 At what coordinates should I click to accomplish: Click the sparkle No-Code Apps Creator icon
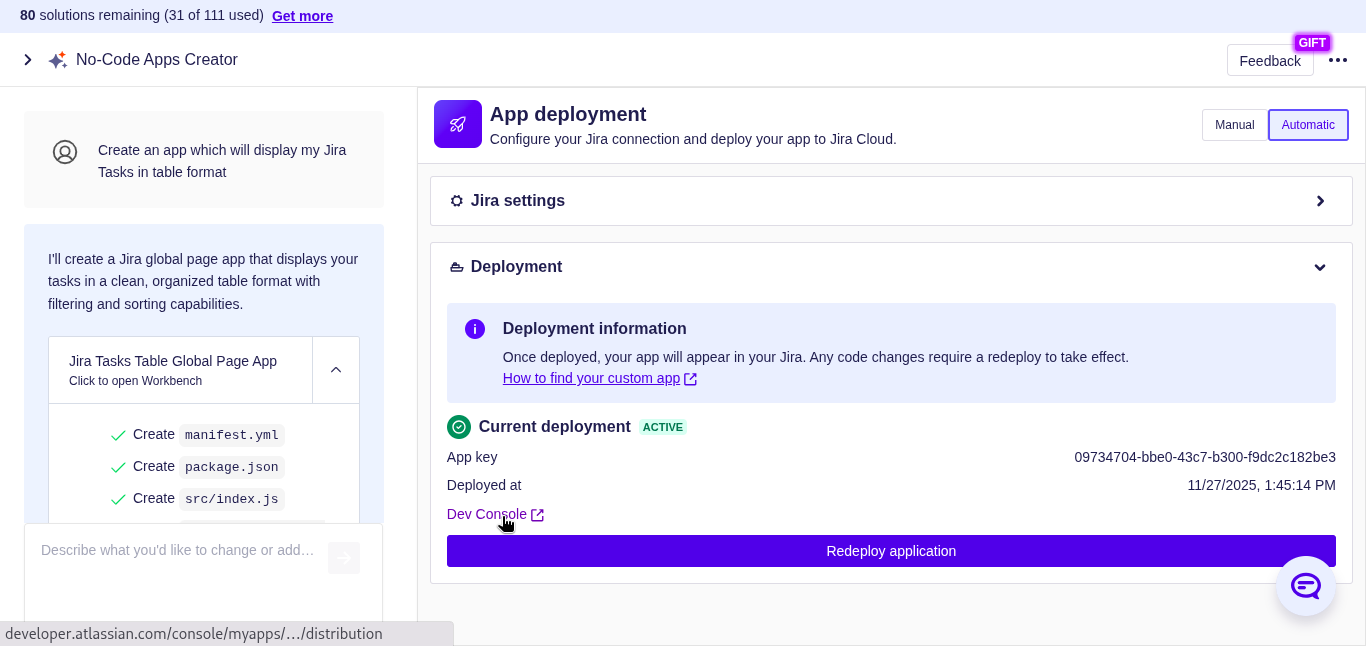(57, 60)
